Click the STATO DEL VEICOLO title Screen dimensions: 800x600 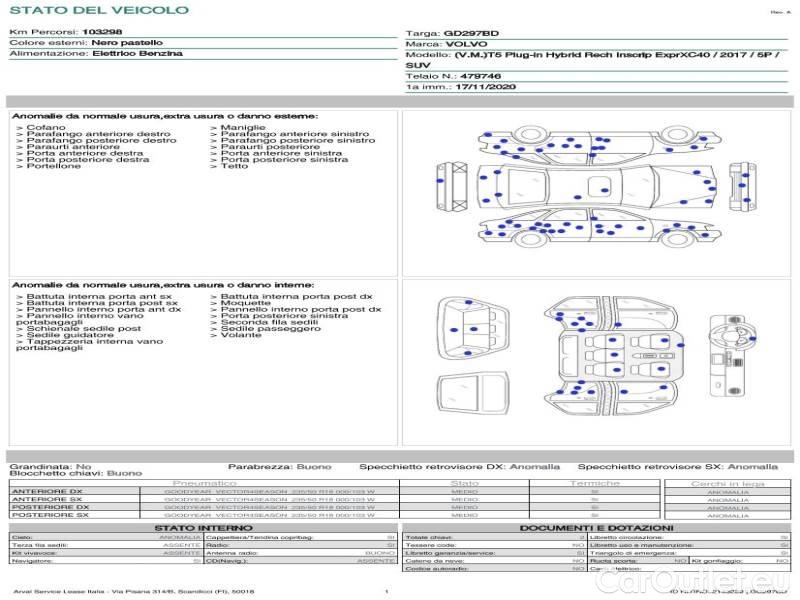[99, 11]
